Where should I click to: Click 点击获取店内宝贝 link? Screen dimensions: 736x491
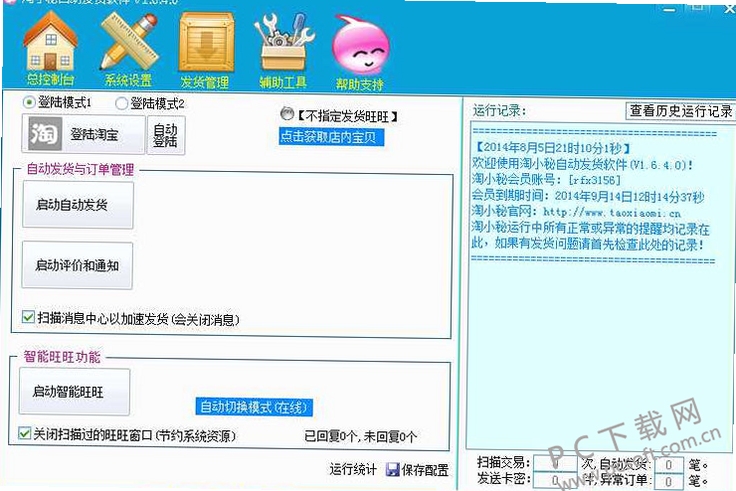tap(331, 137)
